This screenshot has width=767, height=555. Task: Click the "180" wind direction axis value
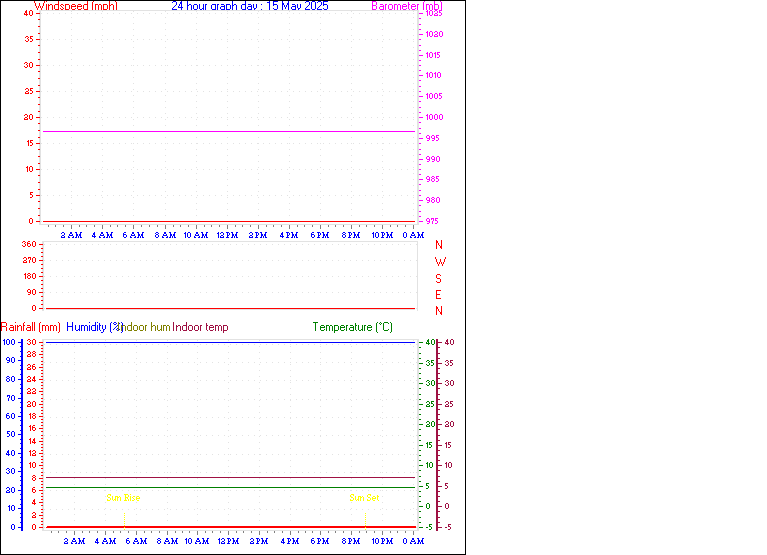[29, 276]
